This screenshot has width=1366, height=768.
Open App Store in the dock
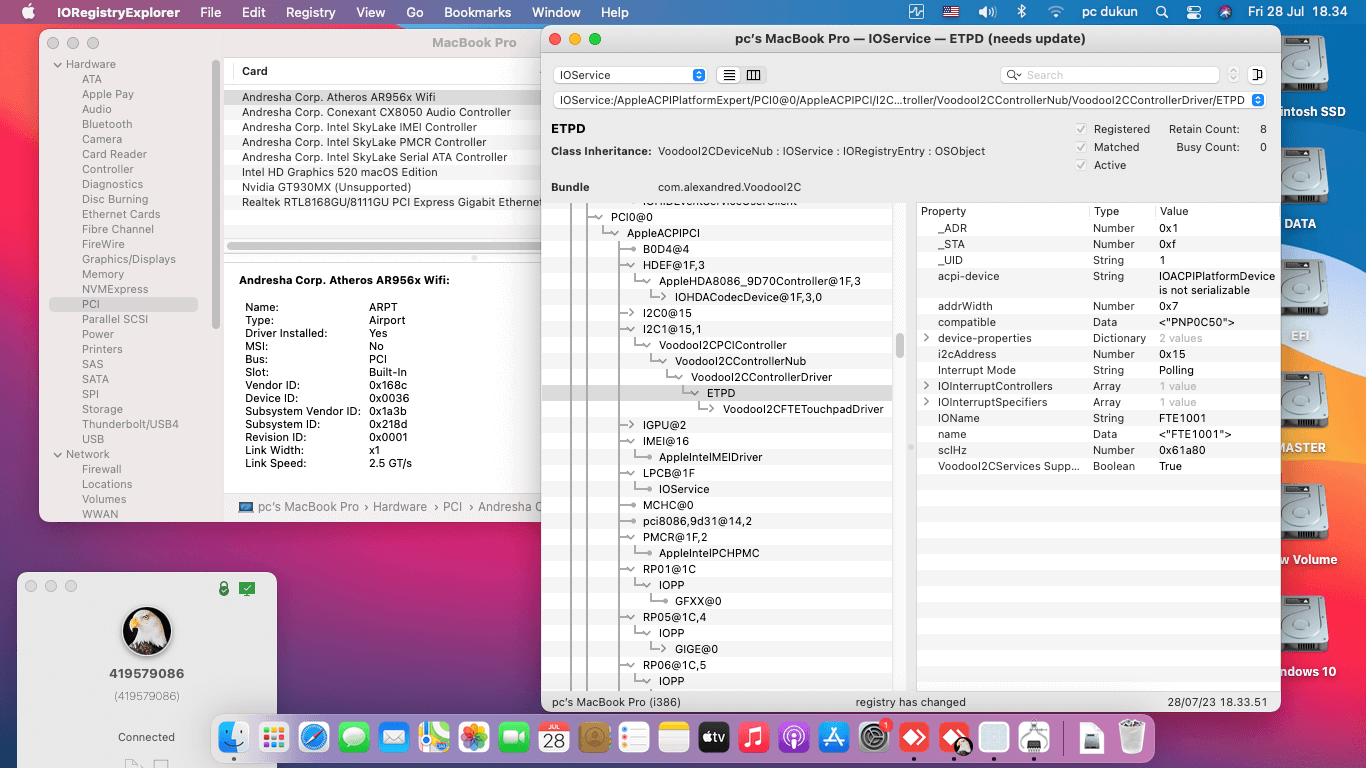click(x=834, y=738)
